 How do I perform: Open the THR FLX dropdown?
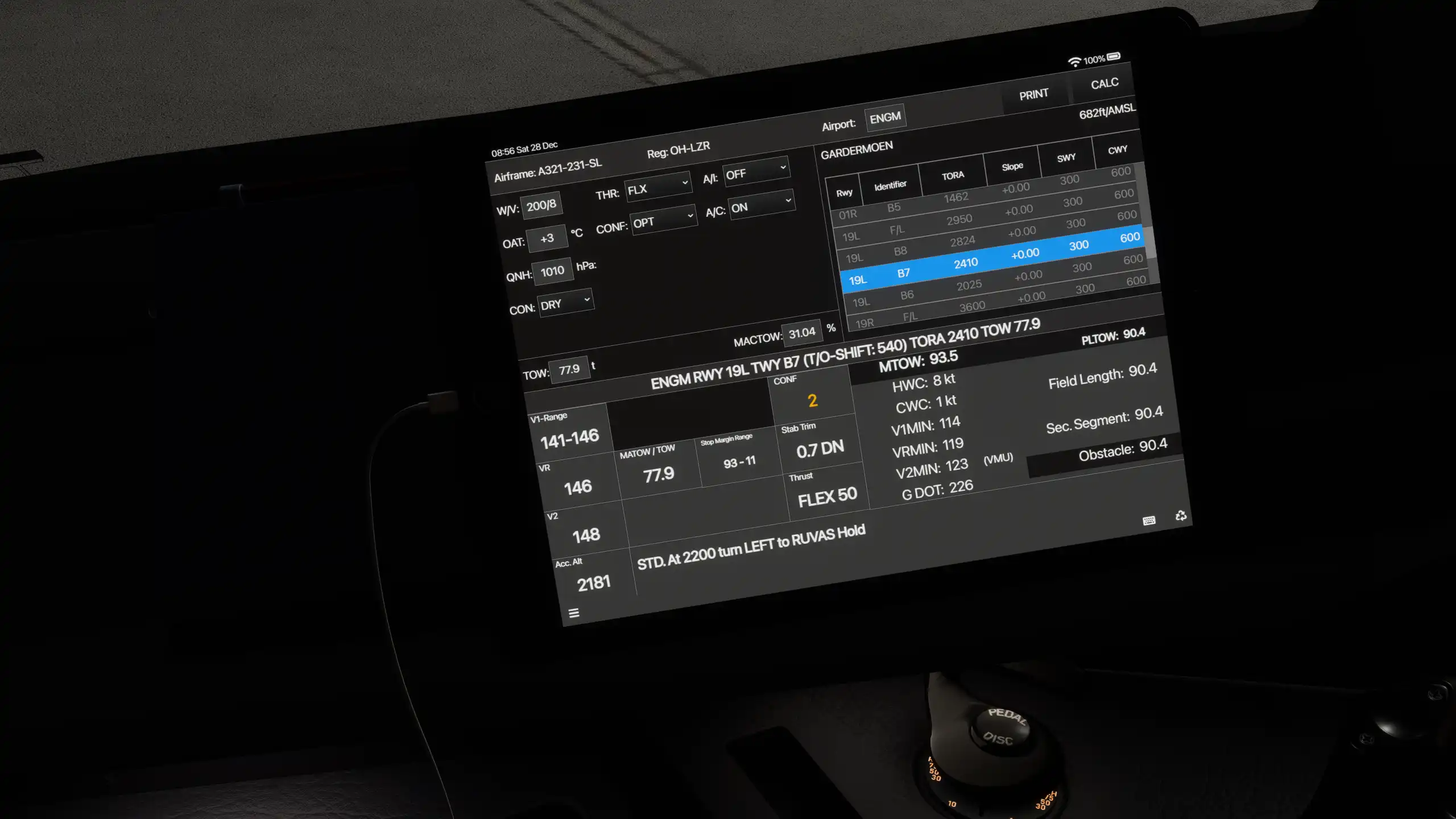point(658,187)
